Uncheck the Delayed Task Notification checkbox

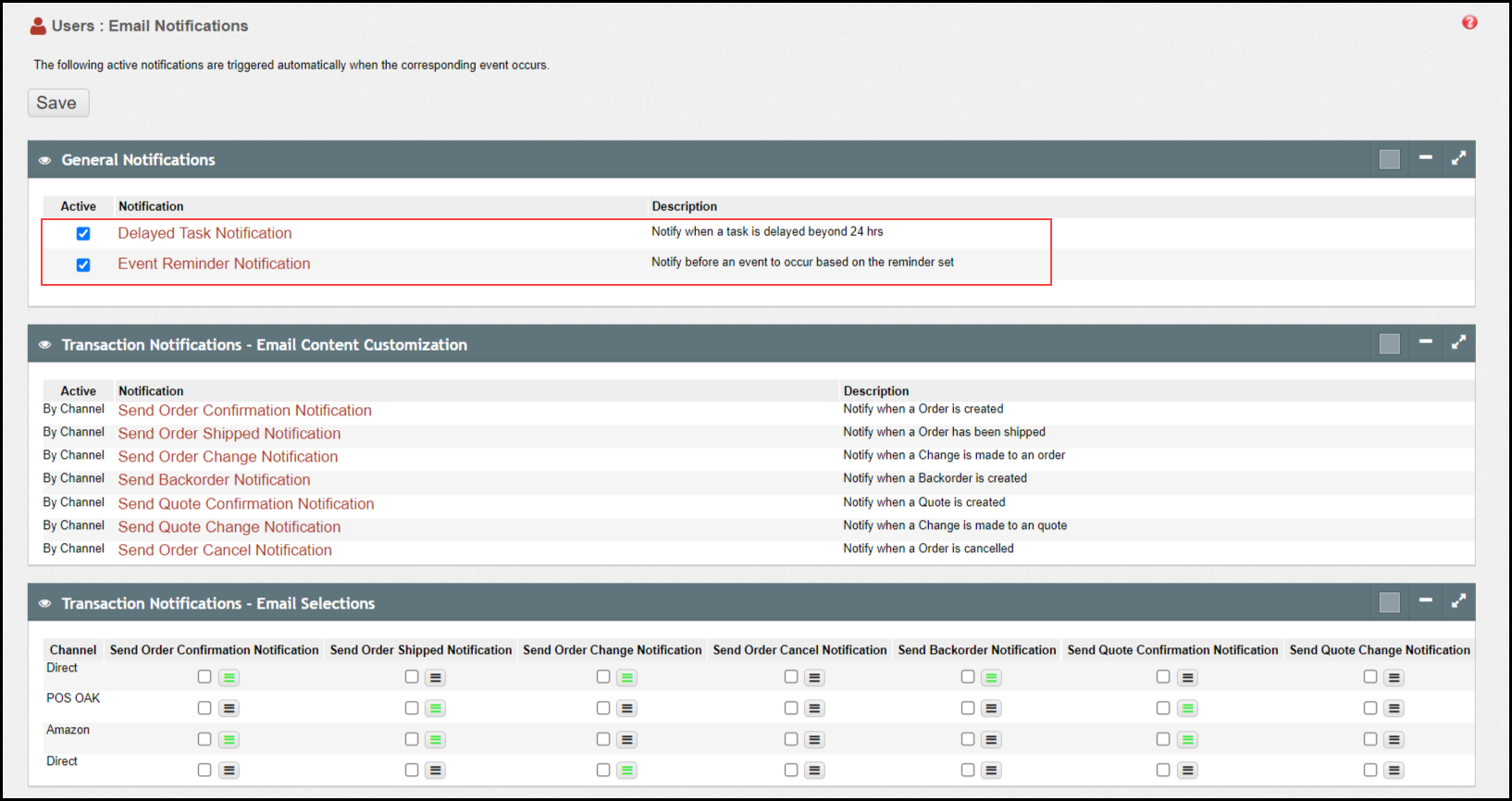[x=83, y=234]
